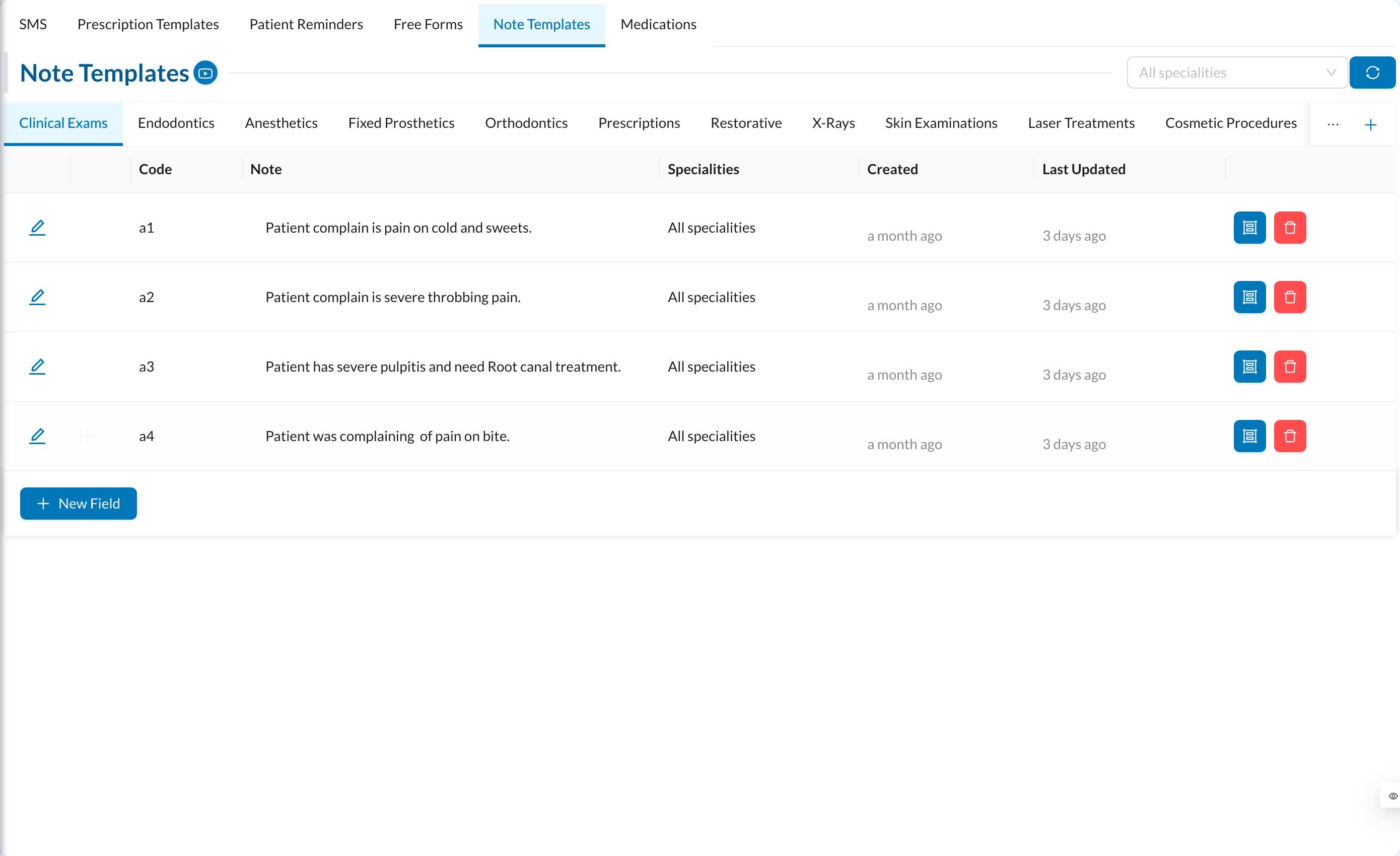1400x856 pixels.
Task: Select the Restorative tab
Action: [x=746, y=123]
